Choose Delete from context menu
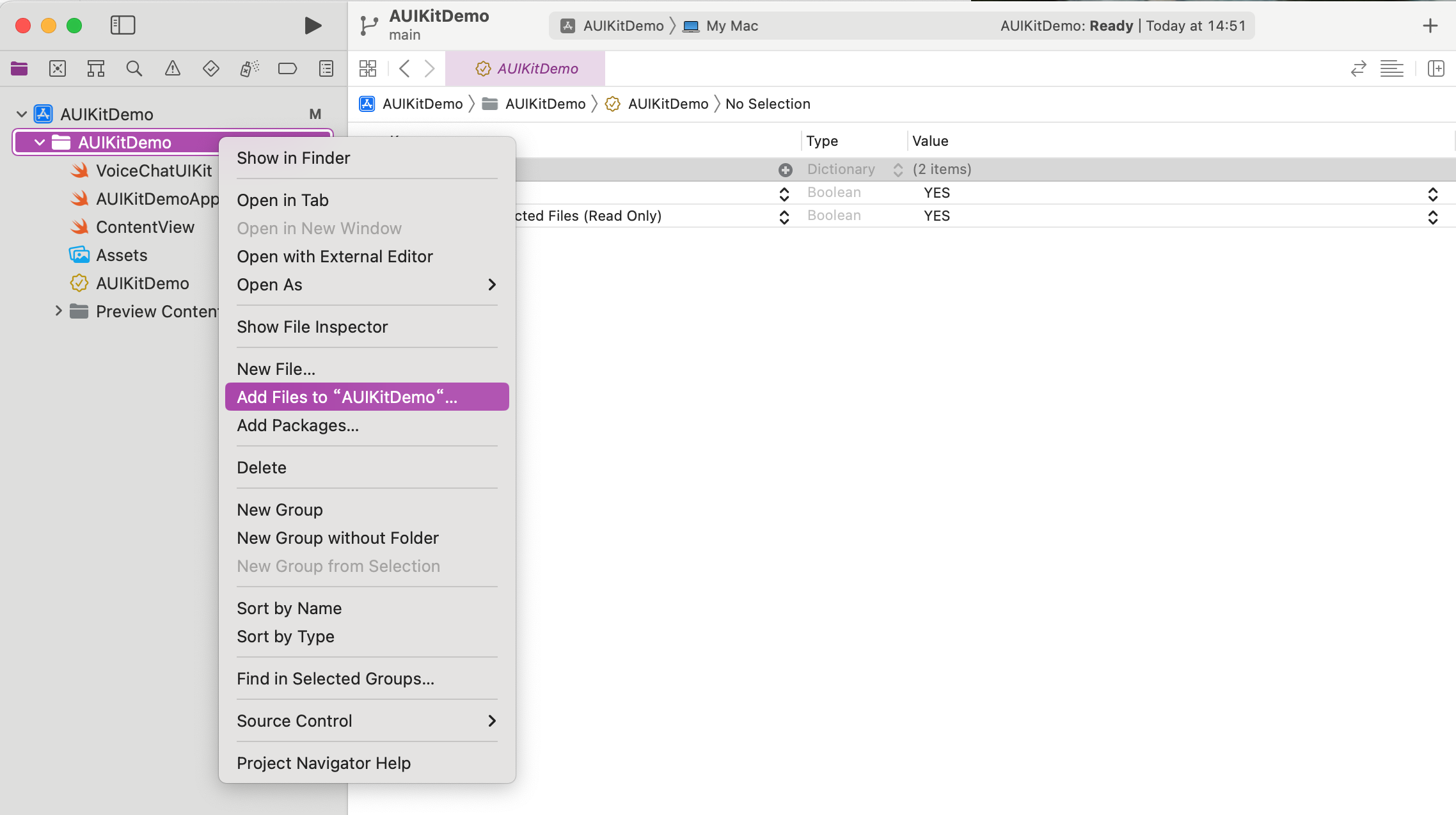This screenshot has width=1456, height=815. pyautogui.click(x=367, y=468)
